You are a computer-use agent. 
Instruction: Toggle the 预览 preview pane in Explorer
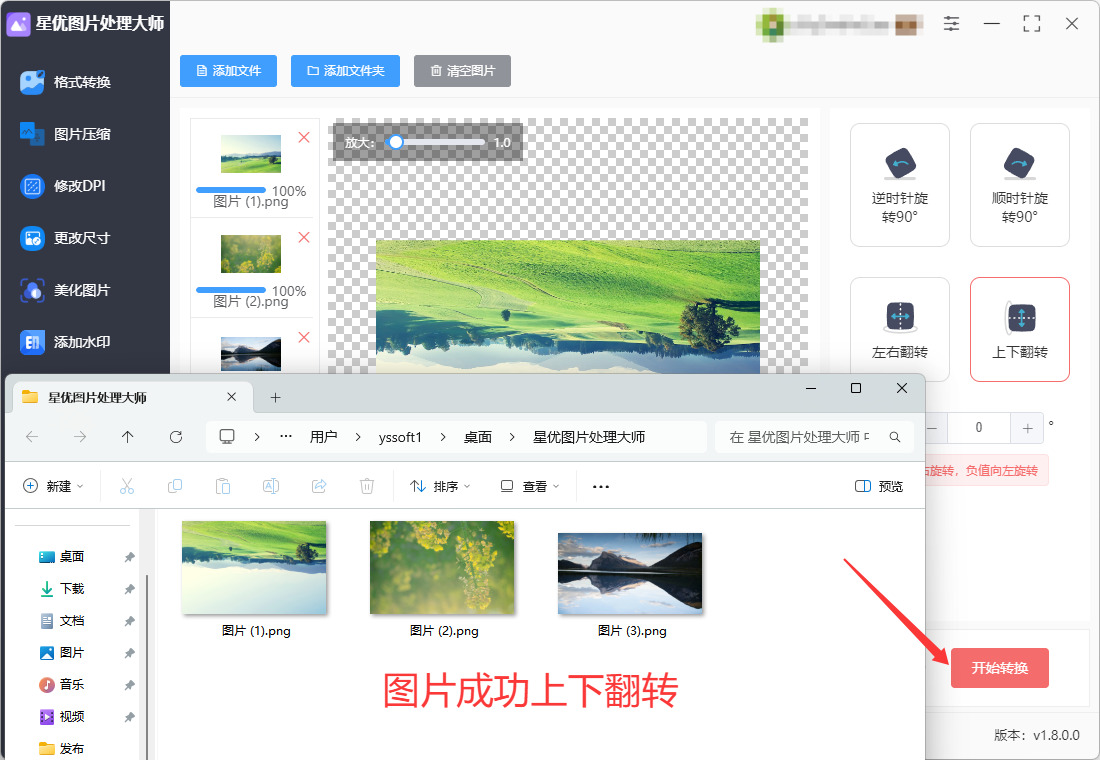879,486
